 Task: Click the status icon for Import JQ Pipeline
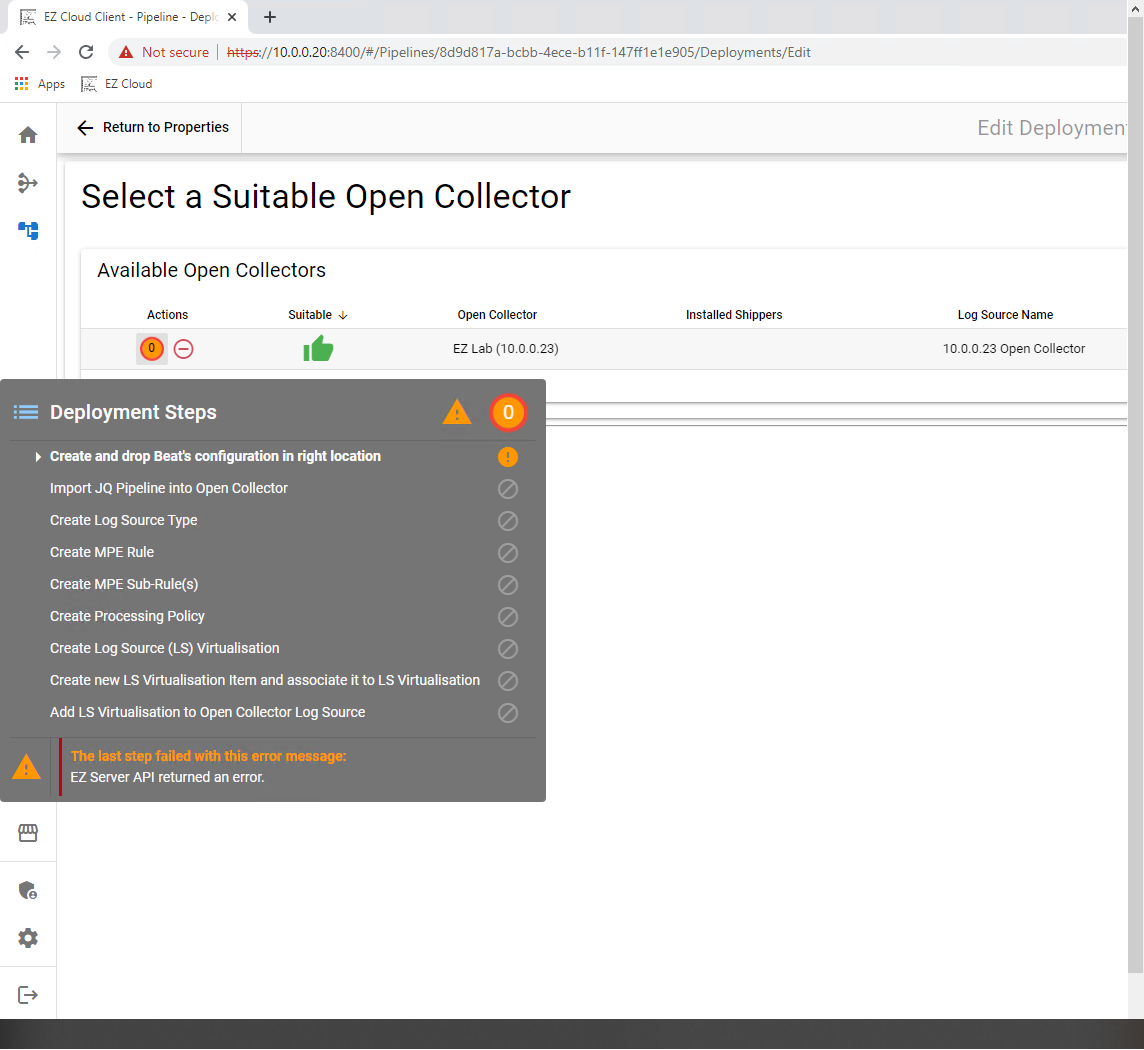508,489
